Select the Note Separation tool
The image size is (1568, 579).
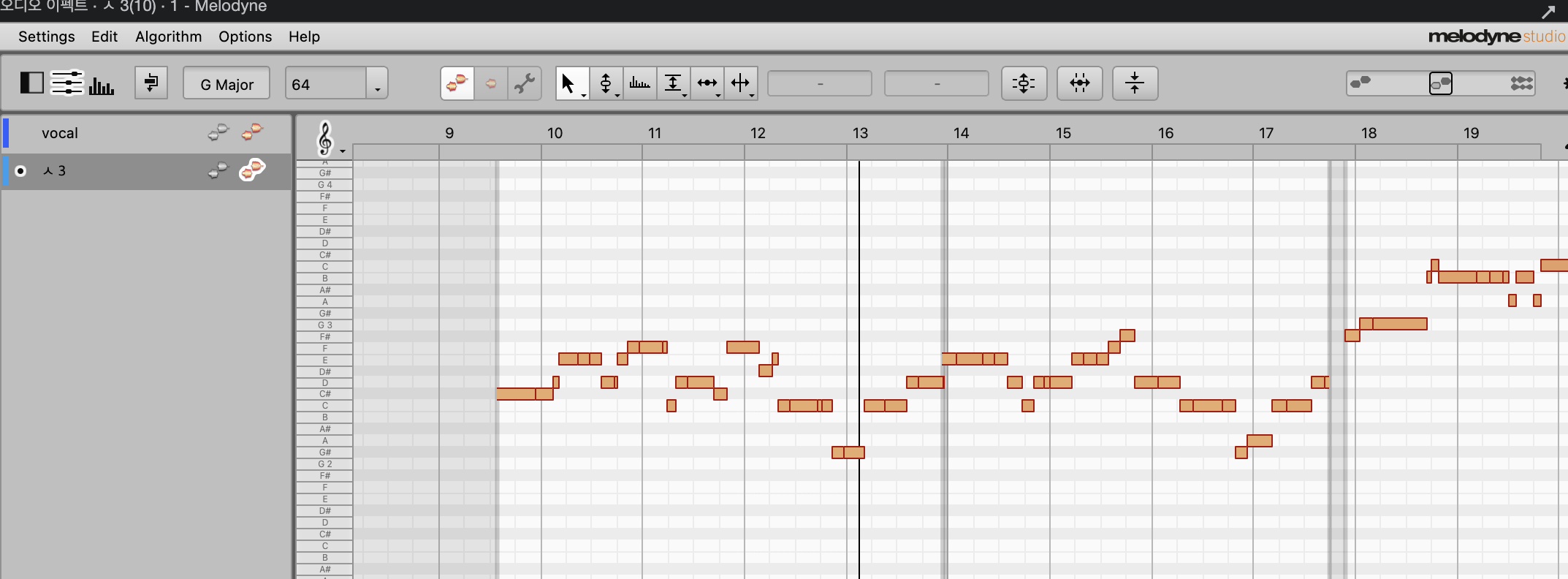740,83
